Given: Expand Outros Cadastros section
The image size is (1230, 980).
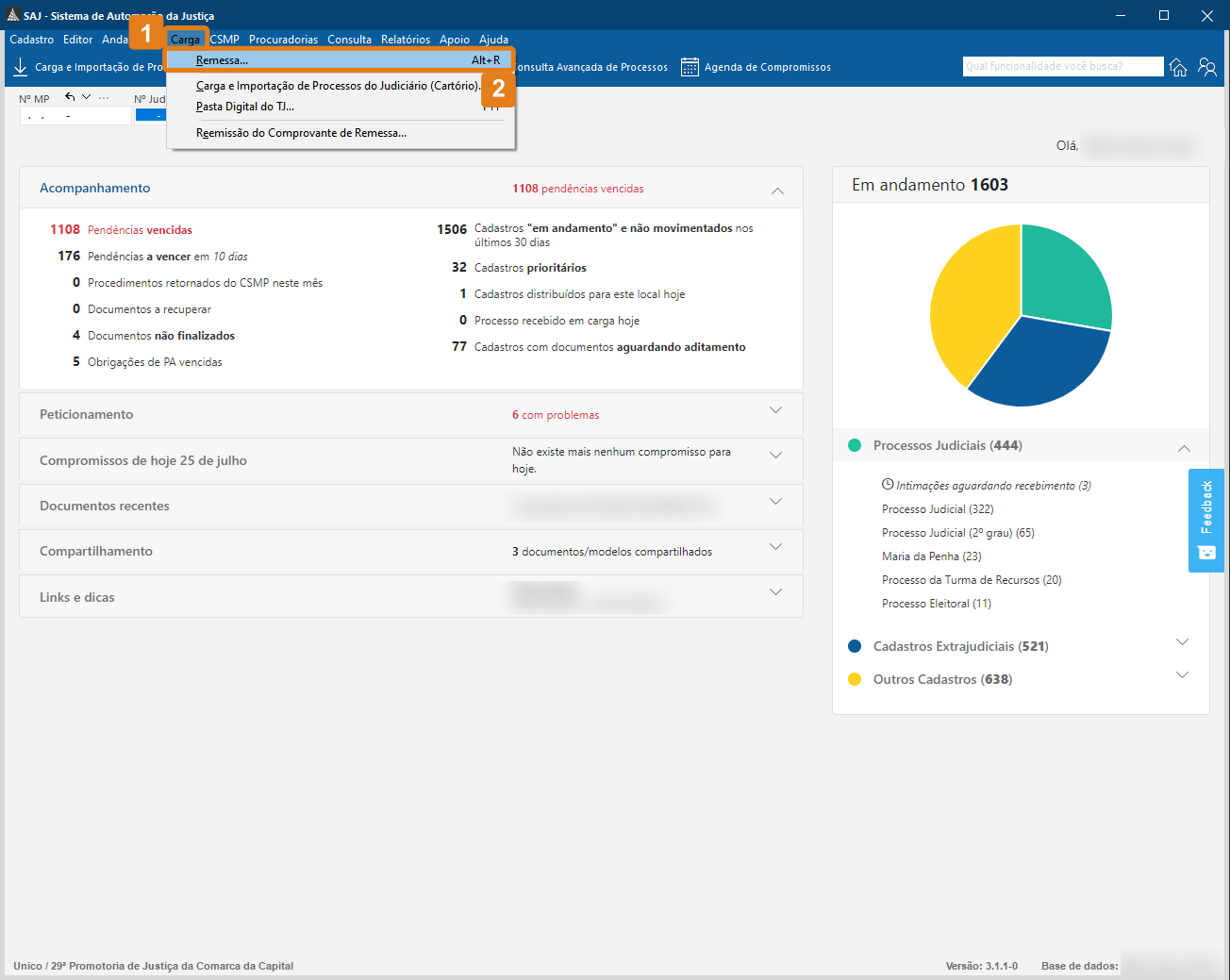Looking at the screenshot, I should [1182, 675].
